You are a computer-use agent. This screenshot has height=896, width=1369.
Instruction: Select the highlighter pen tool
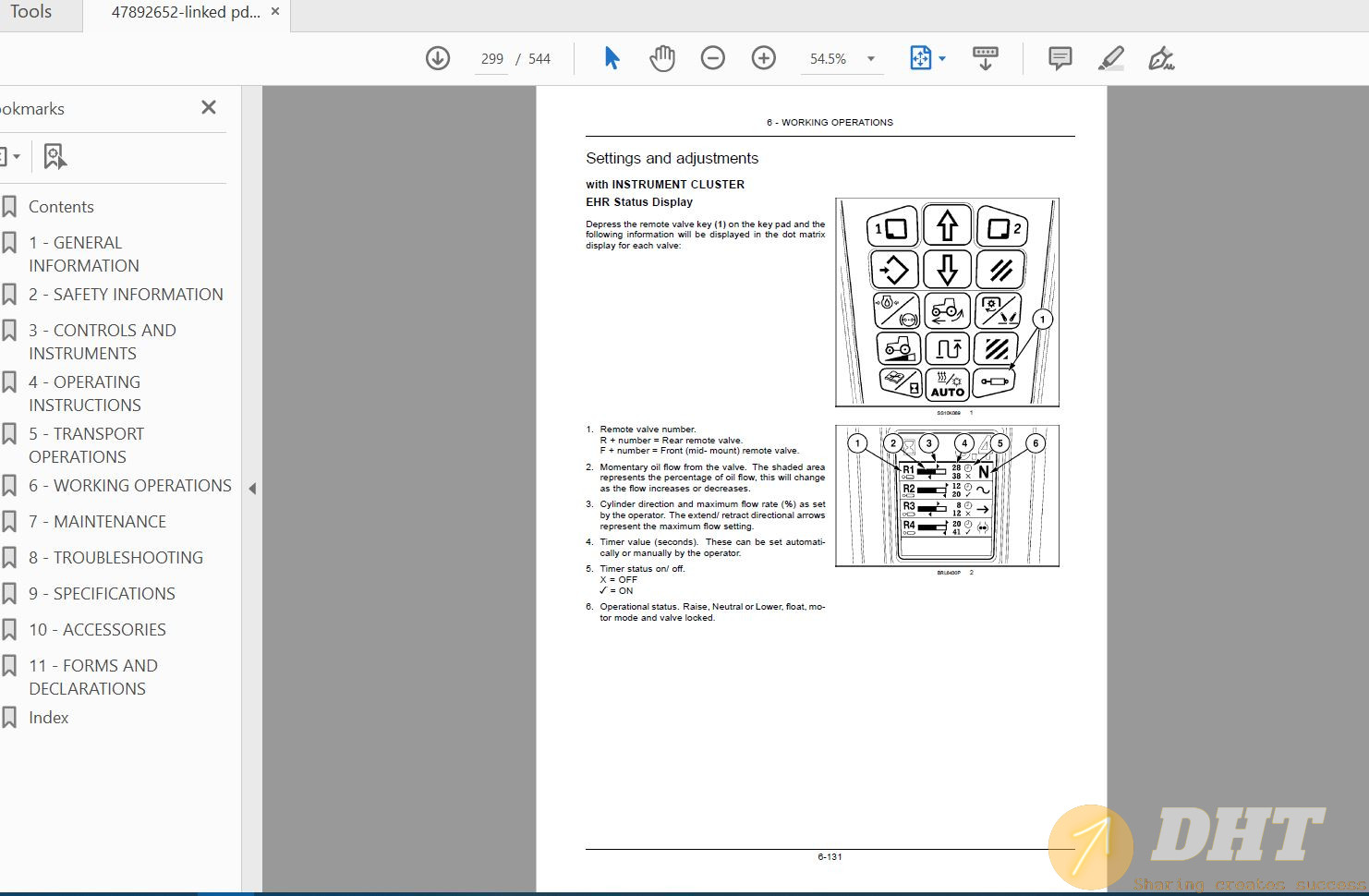click(x=1110, y=58)
